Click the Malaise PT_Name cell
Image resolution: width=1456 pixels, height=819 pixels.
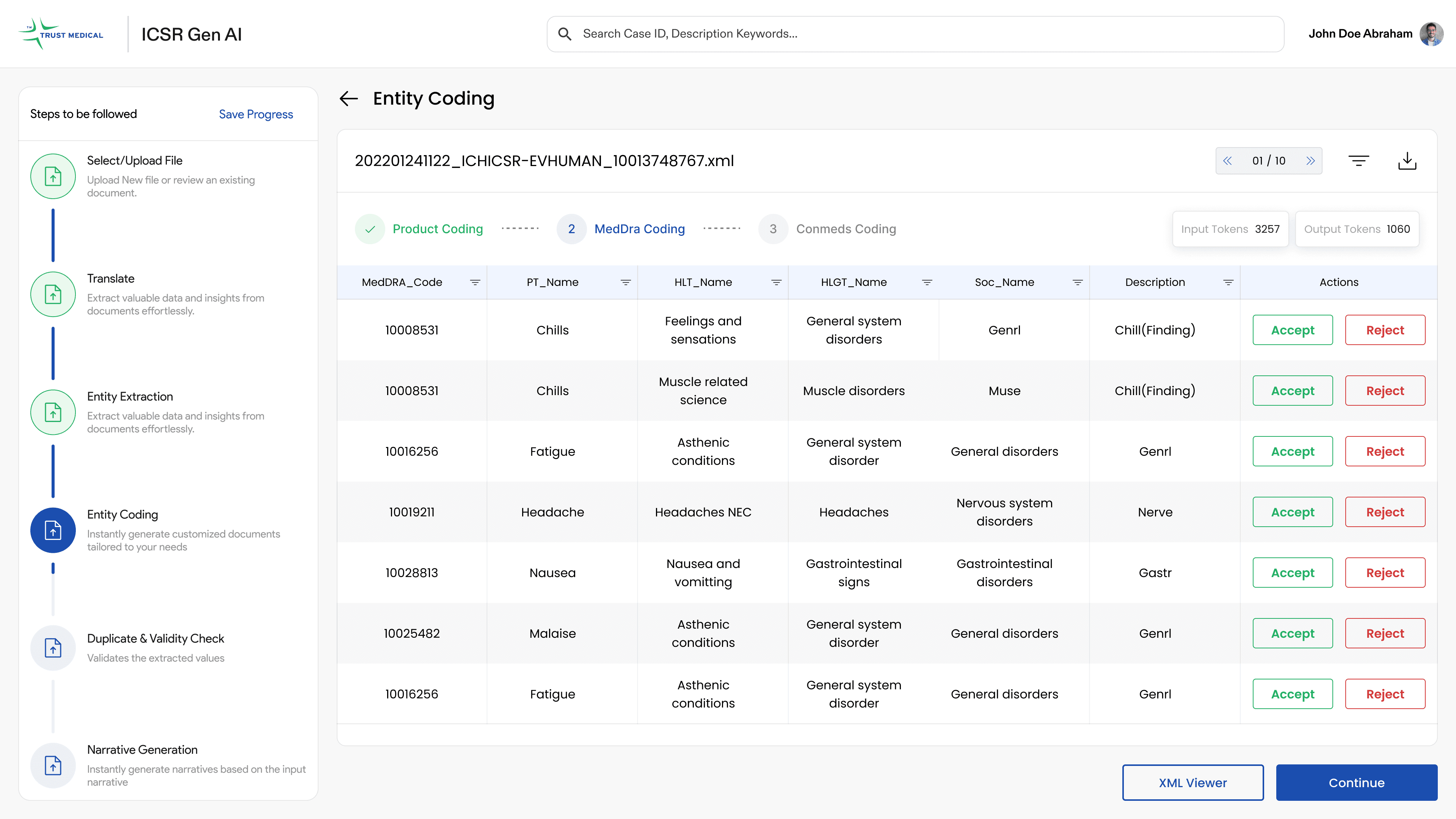pyautogui.click(x=552, y=633)
